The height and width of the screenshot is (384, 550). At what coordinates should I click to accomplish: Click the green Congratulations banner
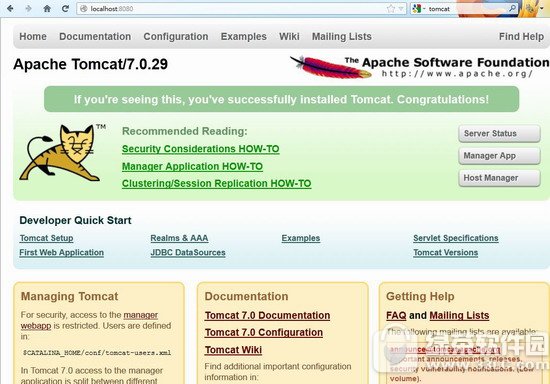point(281,99)
